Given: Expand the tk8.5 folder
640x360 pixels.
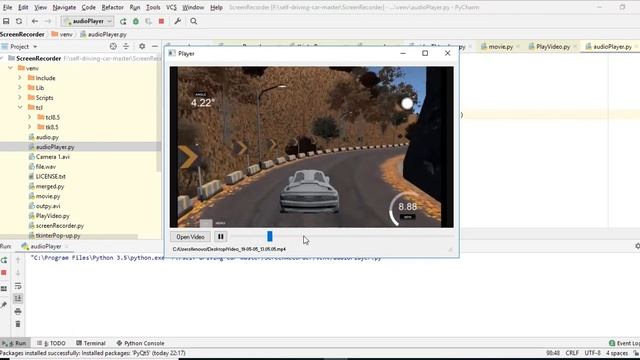Looking at the screenshot, I should [x=30, y=127].
